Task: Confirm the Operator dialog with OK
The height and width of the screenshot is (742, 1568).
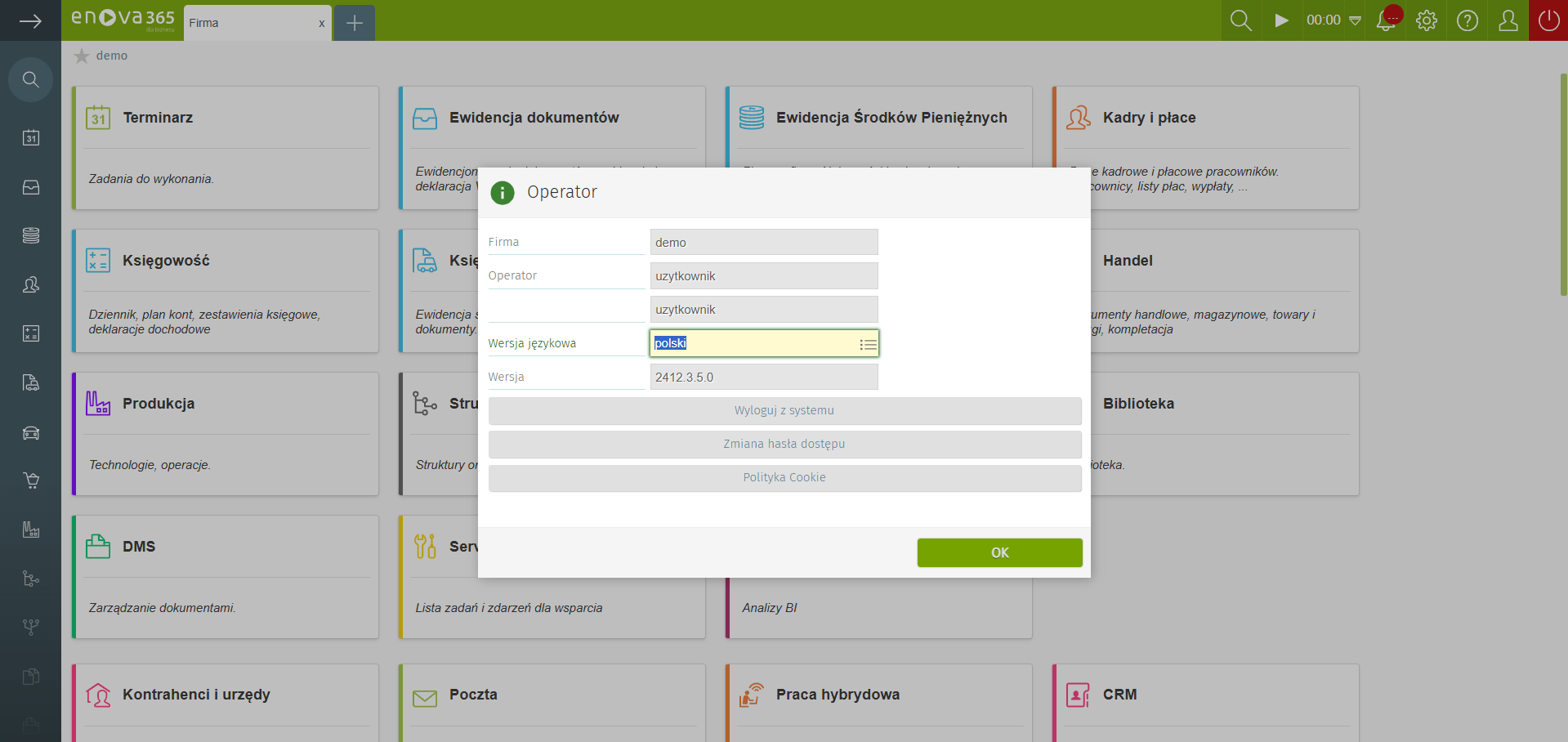Action: (x=999, y=552)
